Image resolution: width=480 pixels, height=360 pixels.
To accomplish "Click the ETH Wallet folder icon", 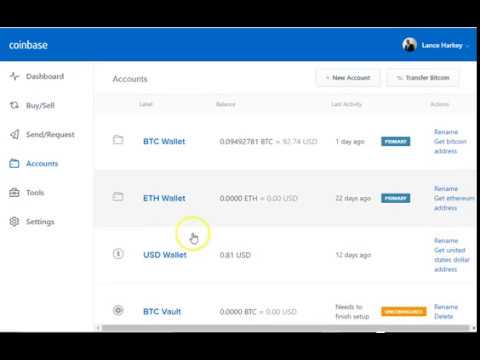I will point(118,197).
